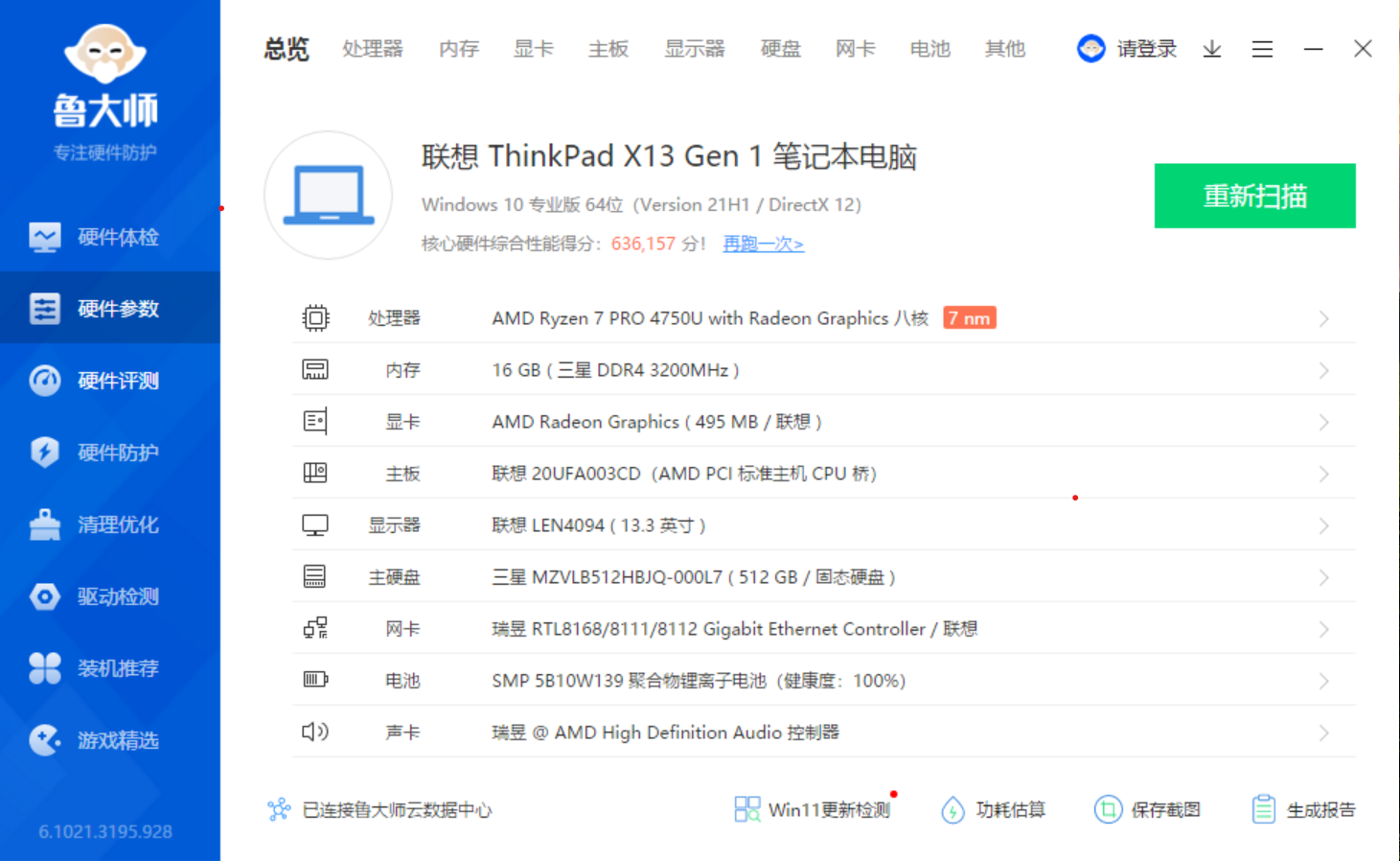Click the cloud data center icon
Viewport: 1400px width, 861px height.
pyautogui.click(x=279, y=810)
